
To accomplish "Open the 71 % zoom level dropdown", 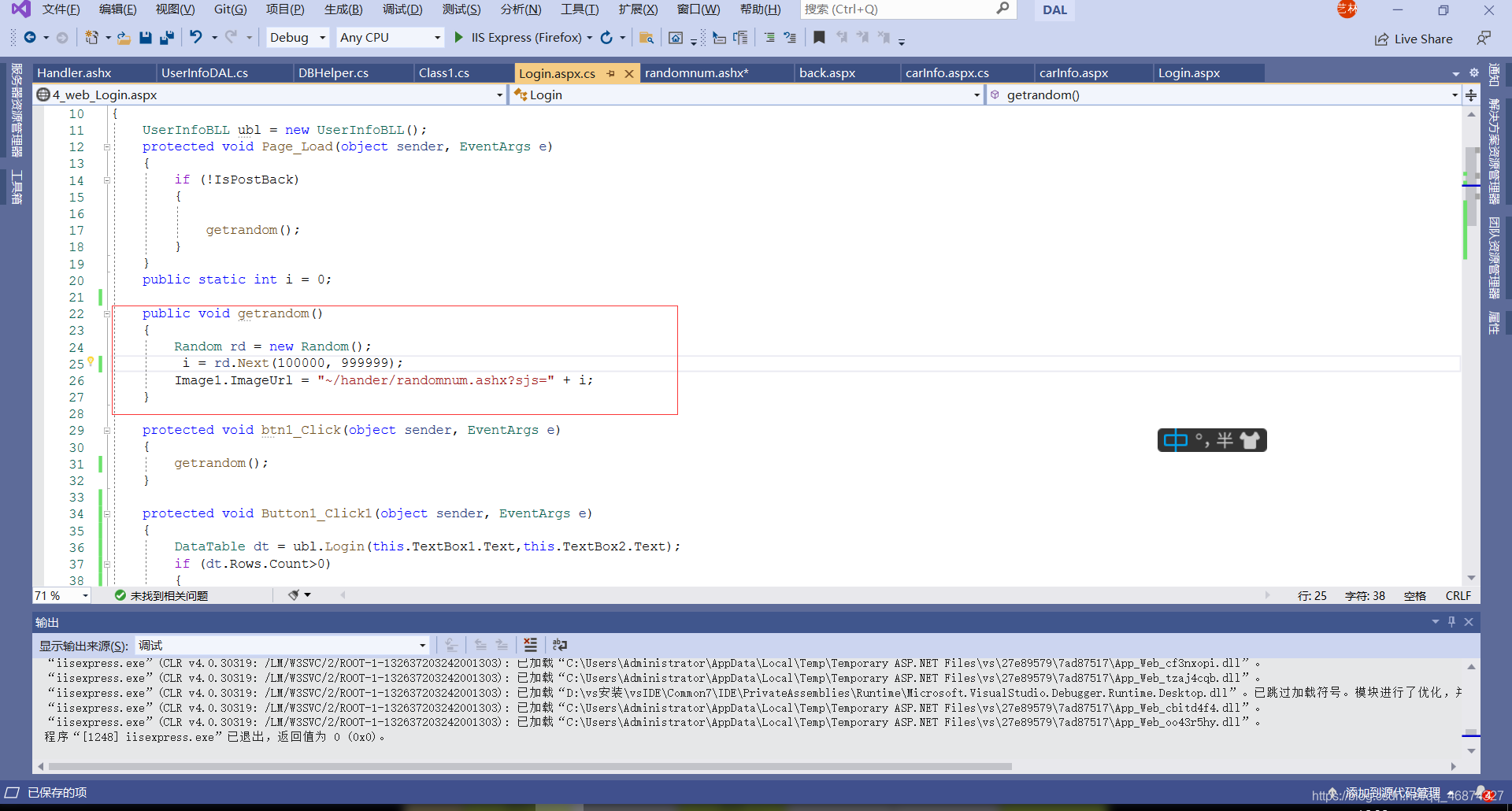I will [62, 595].
